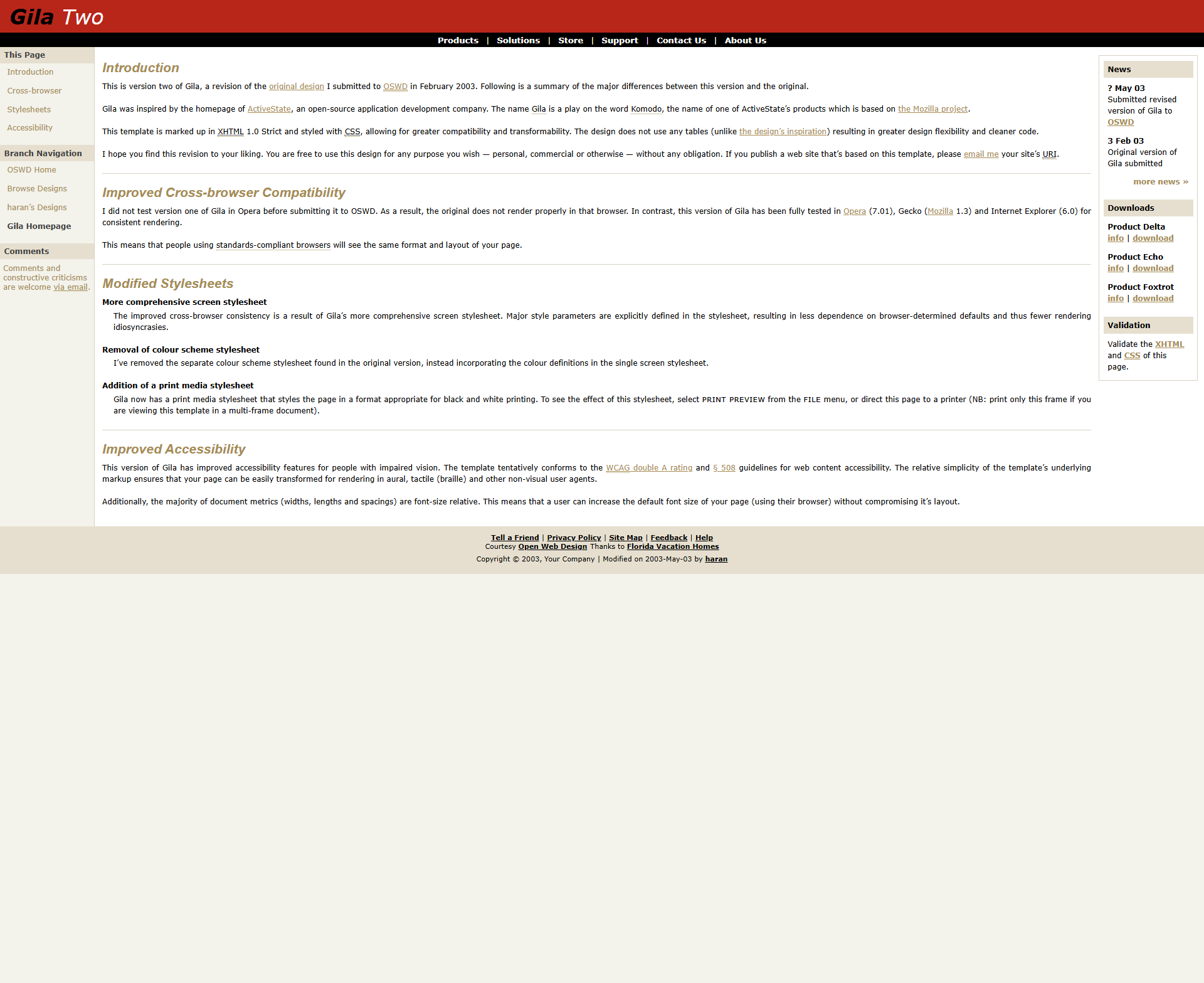Open the original design link
Image resolution: width=1204 pixels, height=983 pixels.
pos(297,87)
